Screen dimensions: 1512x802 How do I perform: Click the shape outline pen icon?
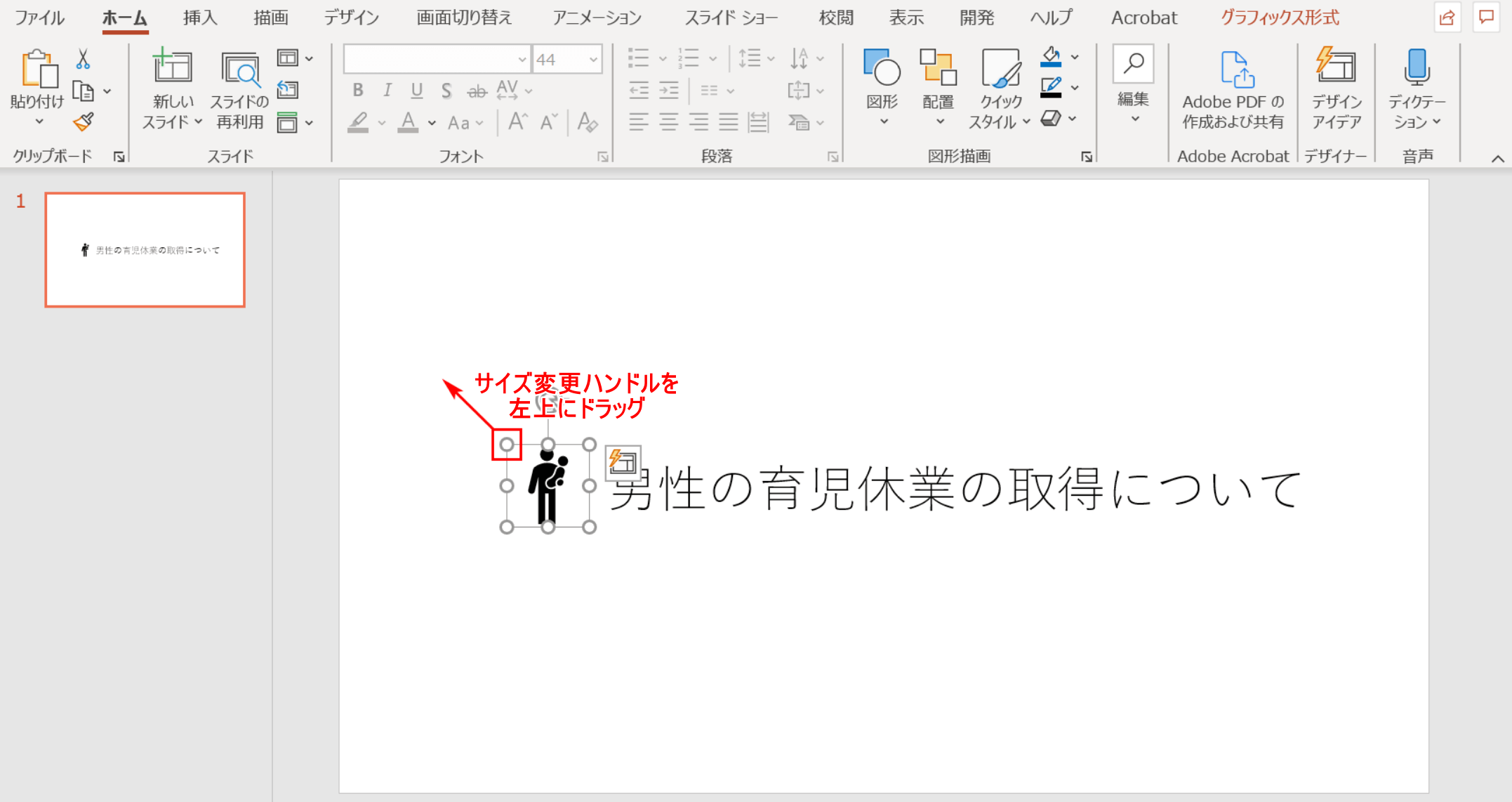[x=1051, y=87]
